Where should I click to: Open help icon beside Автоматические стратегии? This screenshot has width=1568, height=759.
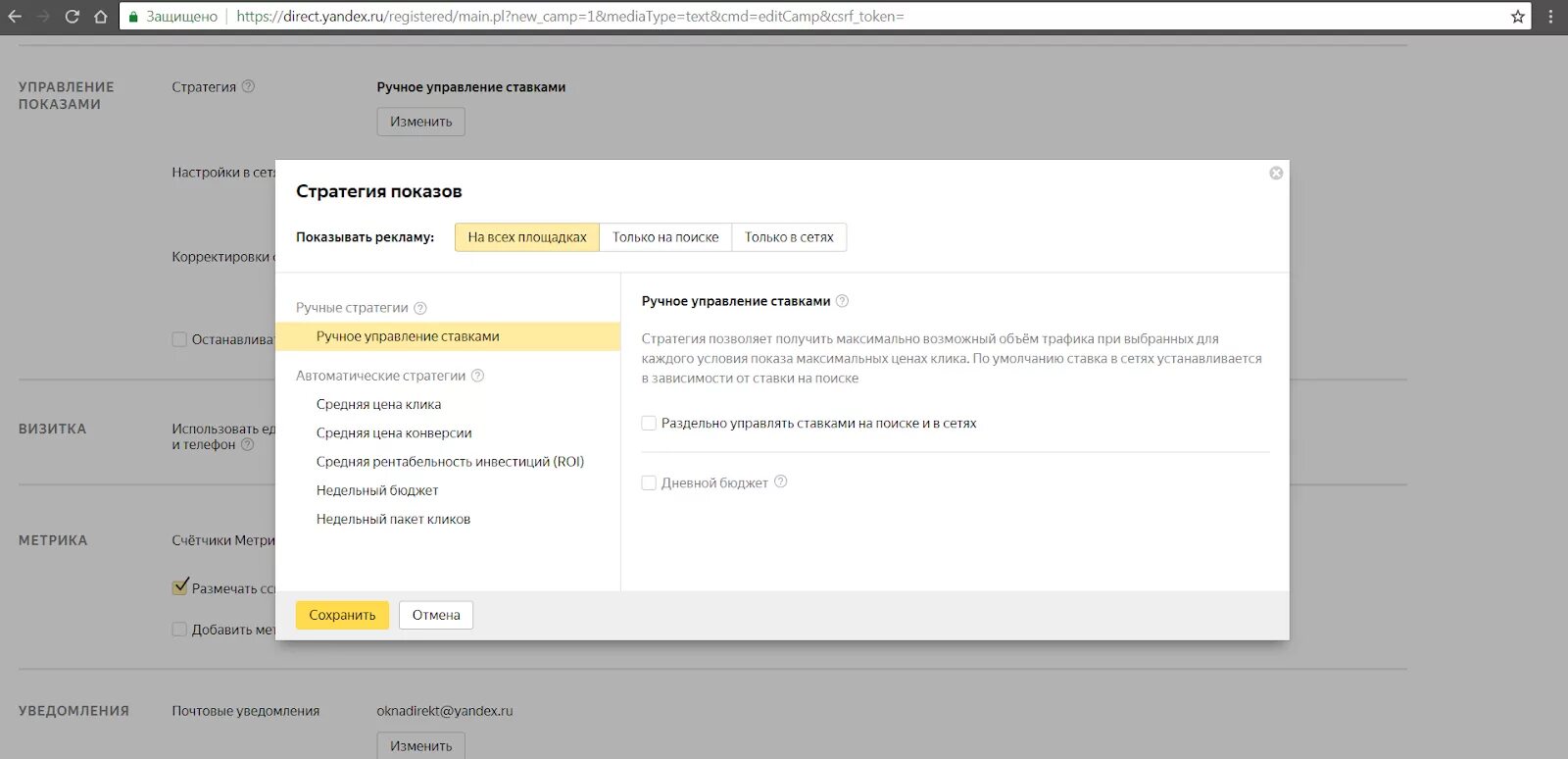click(478, 376)
